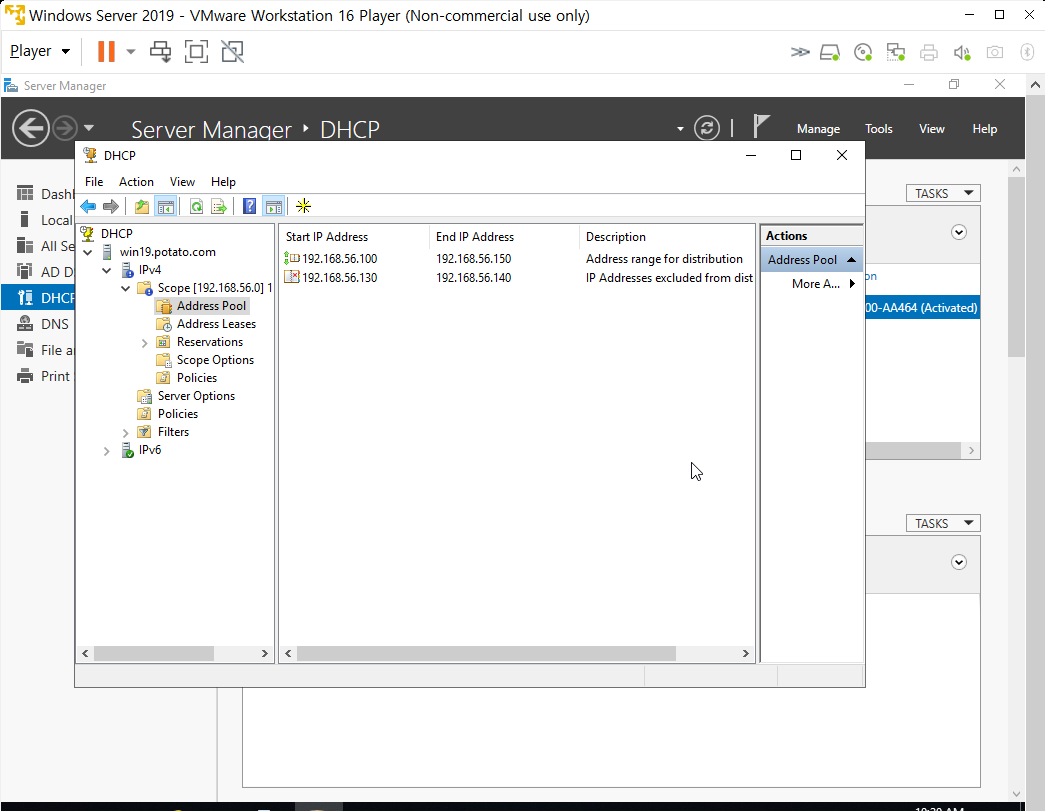Toggle Show/Hide Console Tree toolbar icon
Screen dimensions: 1045x811
pos(165,207)
